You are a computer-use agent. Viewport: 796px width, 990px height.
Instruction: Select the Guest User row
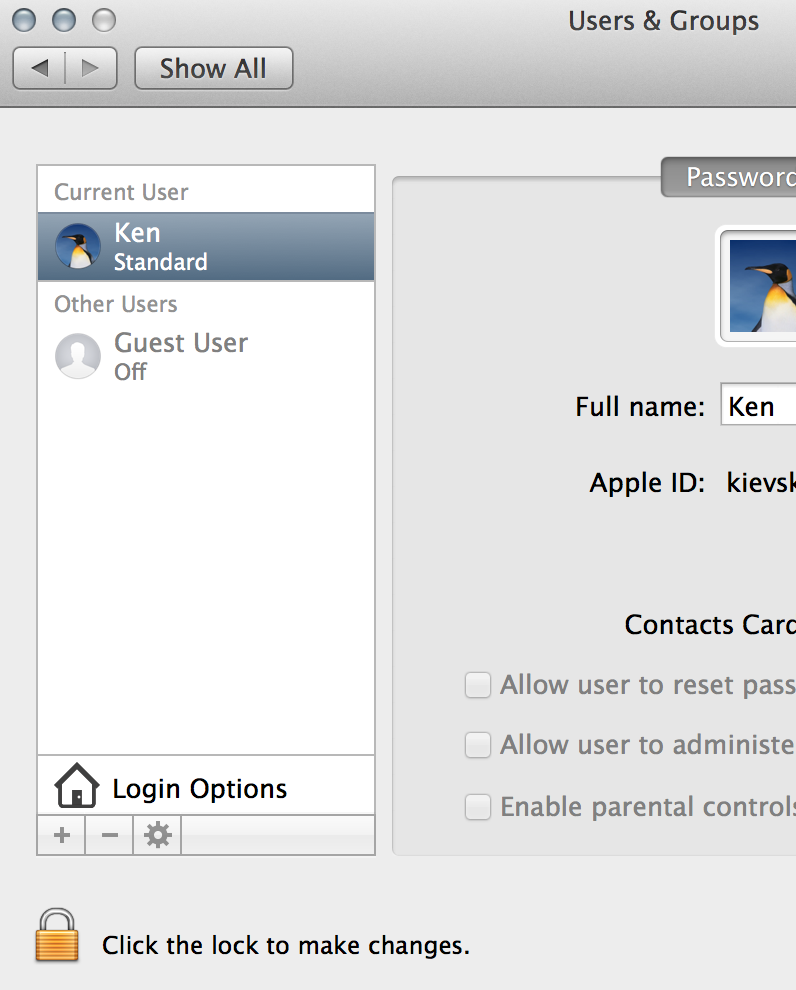(206, 357)
